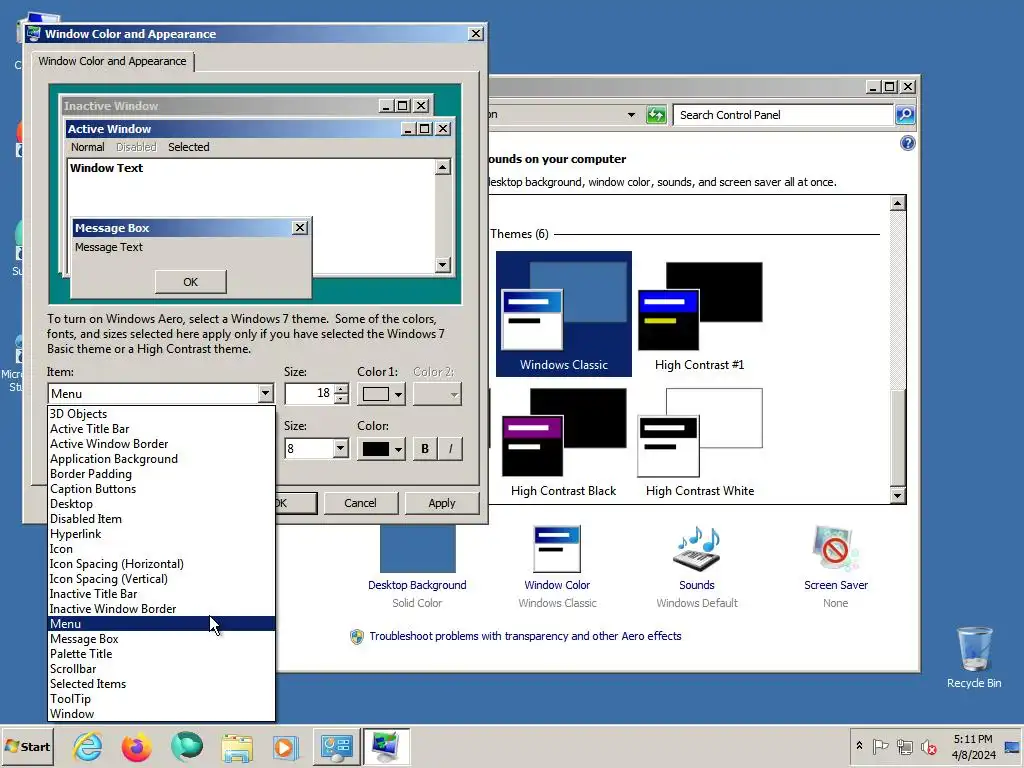This screenshot has width=1024, height=768.
Task: Open Troubleshoot problems with transparency link
Action: pos(525,636)
